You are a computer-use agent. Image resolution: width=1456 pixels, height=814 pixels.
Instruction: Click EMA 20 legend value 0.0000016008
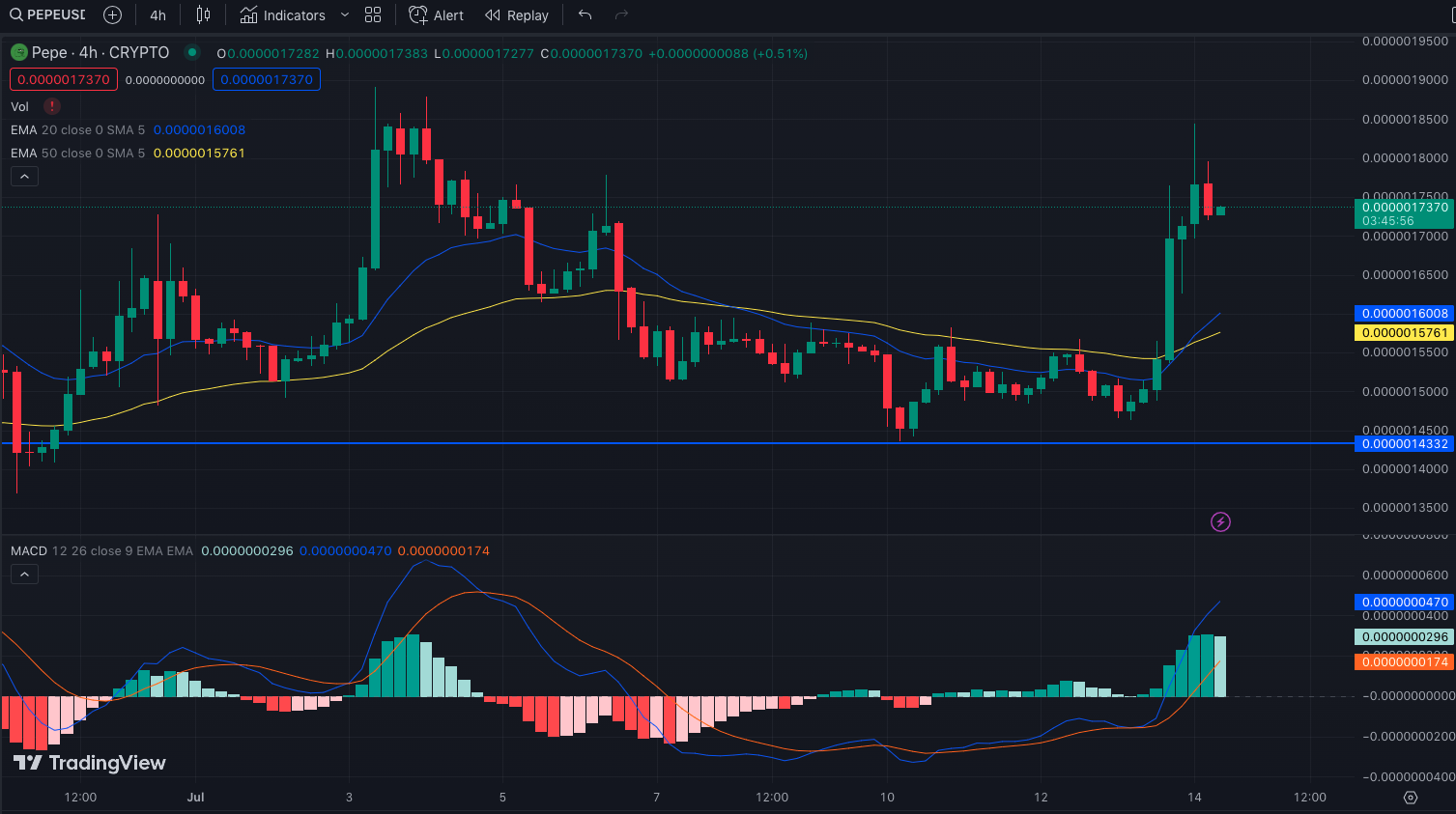click(x=199, y=129)
